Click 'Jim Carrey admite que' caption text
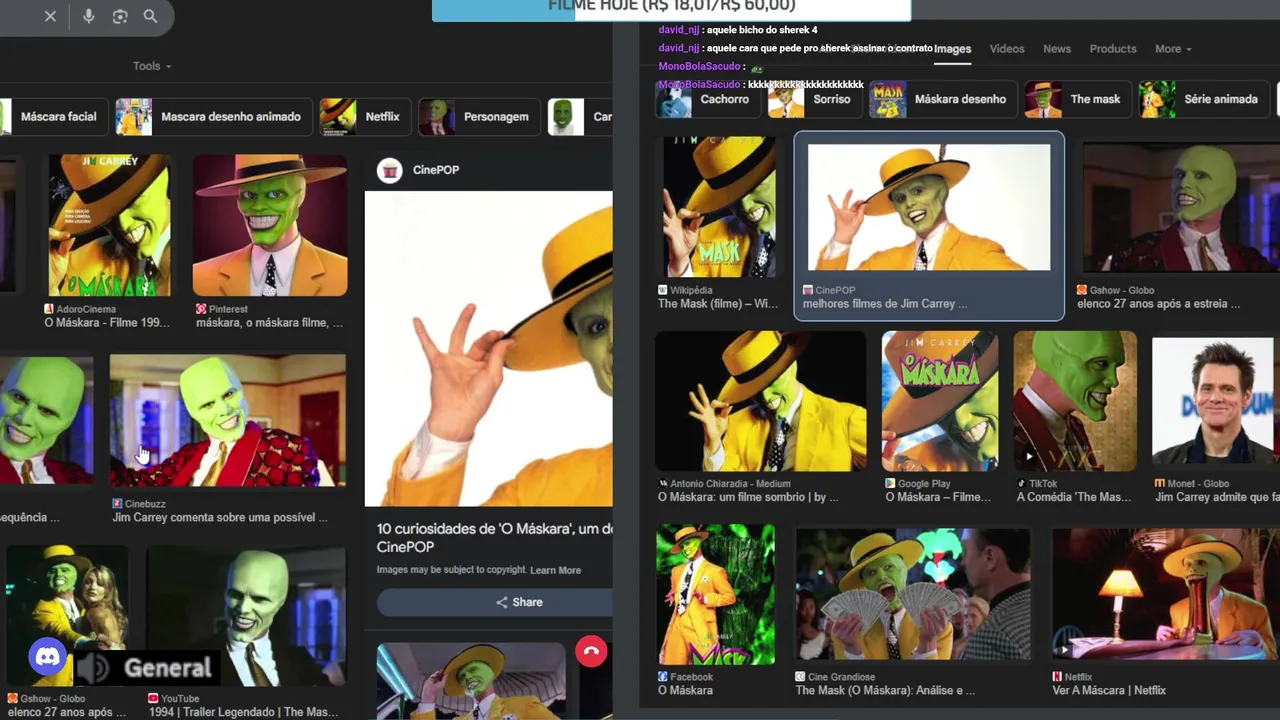The height and width of the screenshot is (720, 1280). (x=1217, y=497)
